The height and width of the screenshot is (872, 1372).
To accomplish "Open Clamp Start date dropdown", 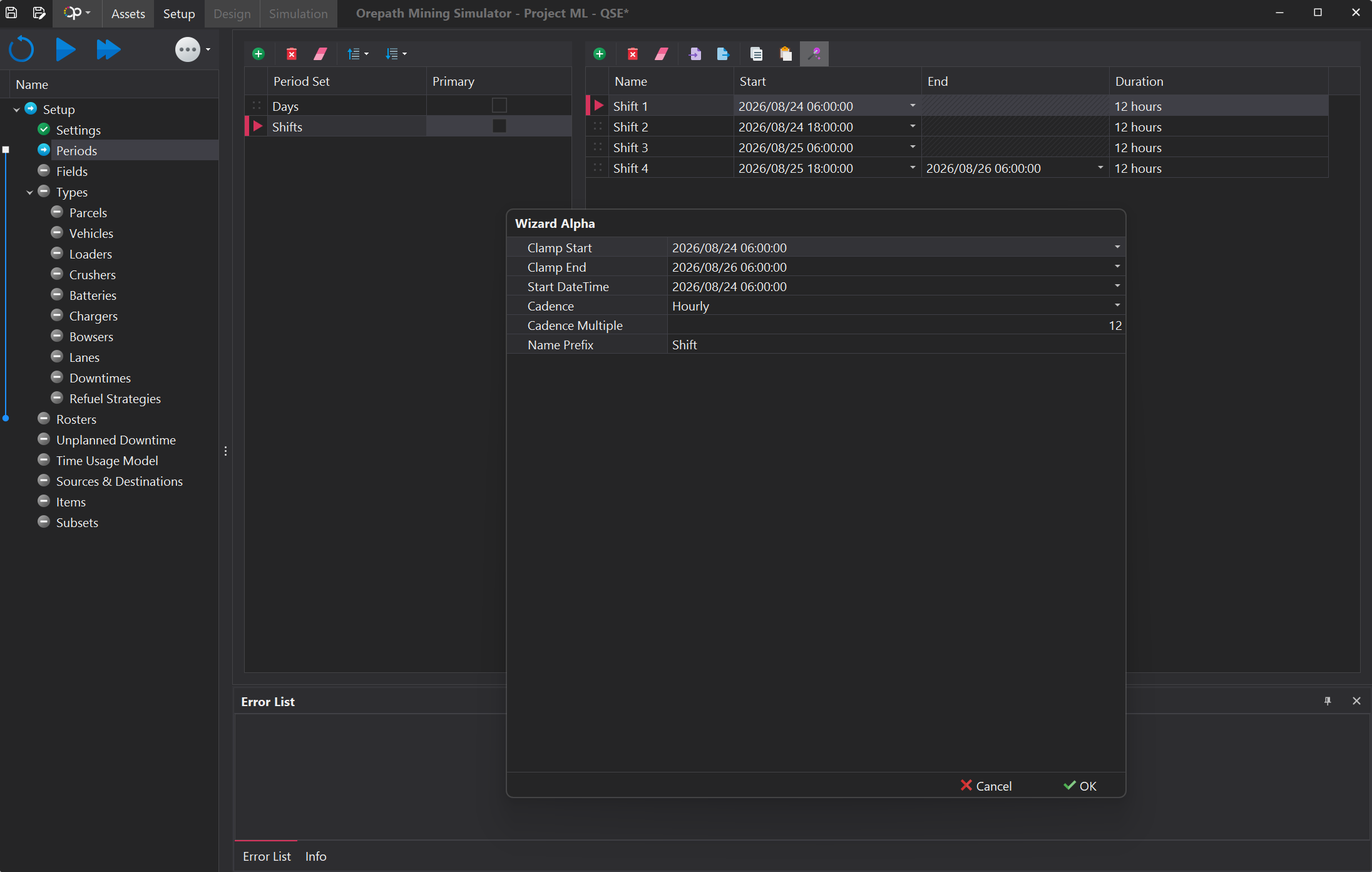I will point(1117,247).
